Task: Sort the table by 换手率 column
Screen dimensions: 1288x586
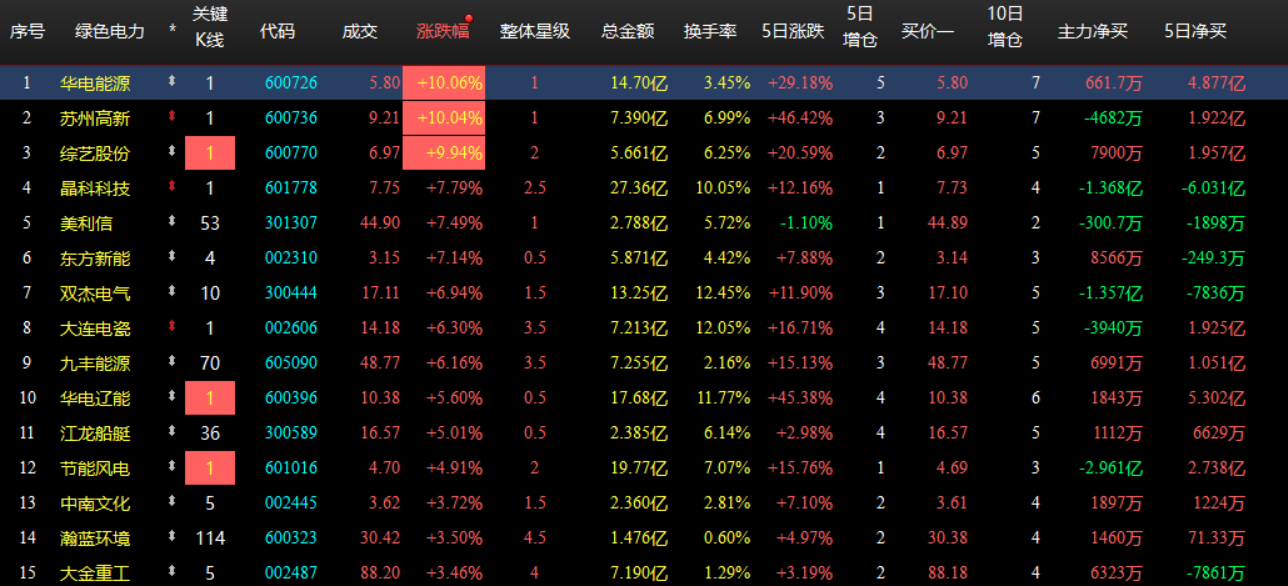Action: click(x=709, y=30)
